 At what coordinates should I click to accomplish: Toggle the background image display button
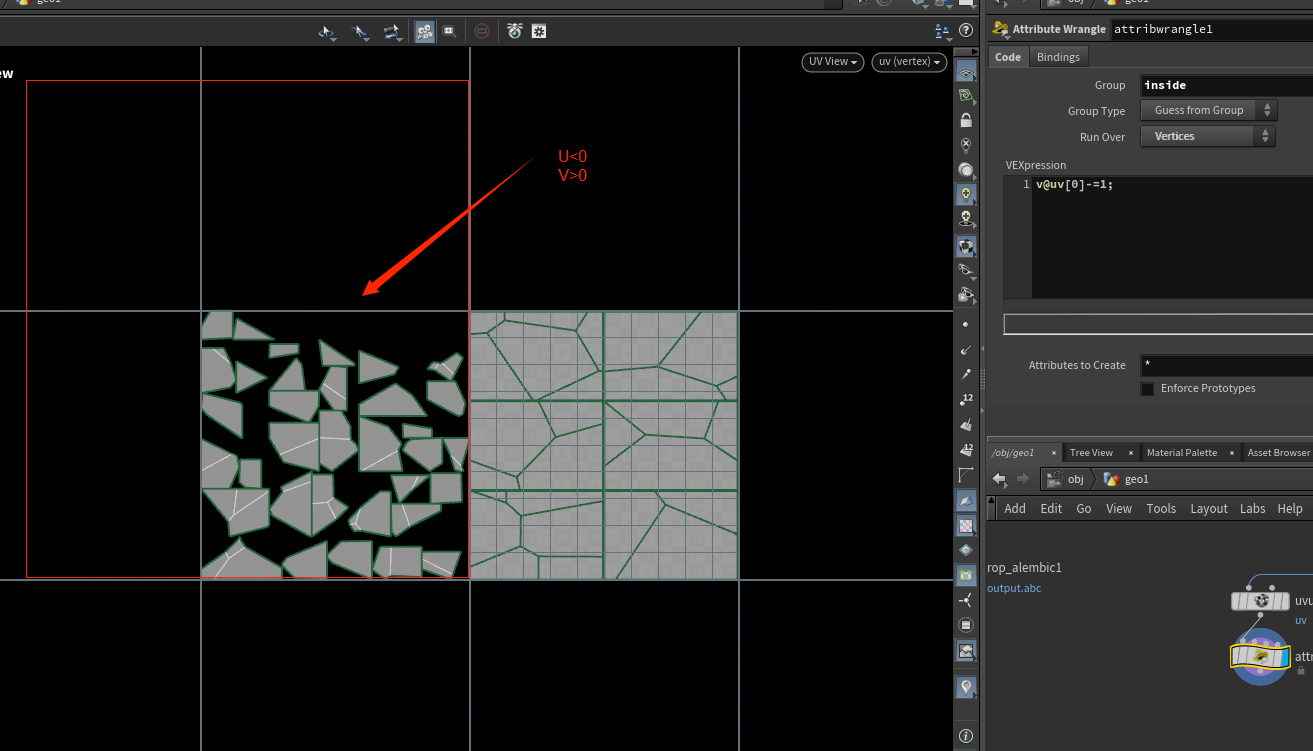pyautogui.click(x=965, y=650)
